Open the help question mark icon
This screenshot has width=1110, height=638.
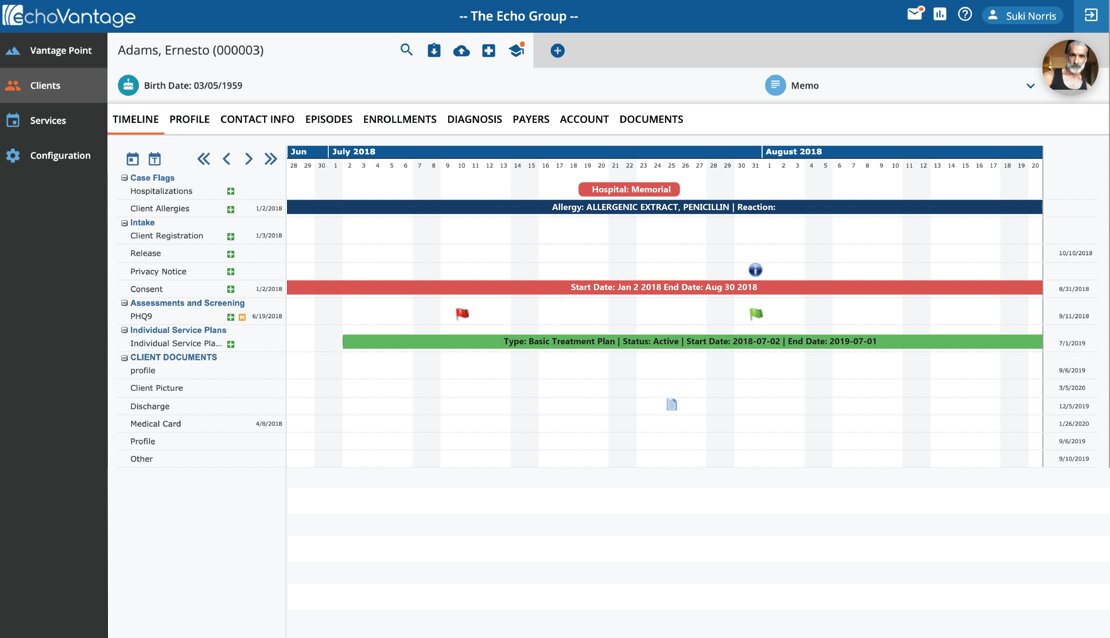[x=965, y=15]
